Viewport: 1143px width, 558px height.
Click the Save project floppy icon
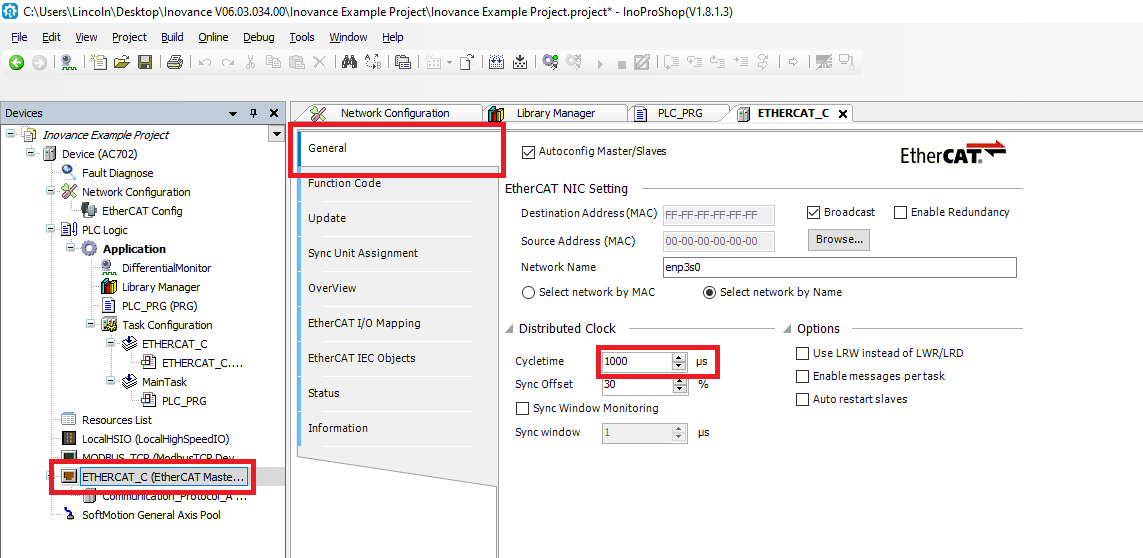pos(145,62)
